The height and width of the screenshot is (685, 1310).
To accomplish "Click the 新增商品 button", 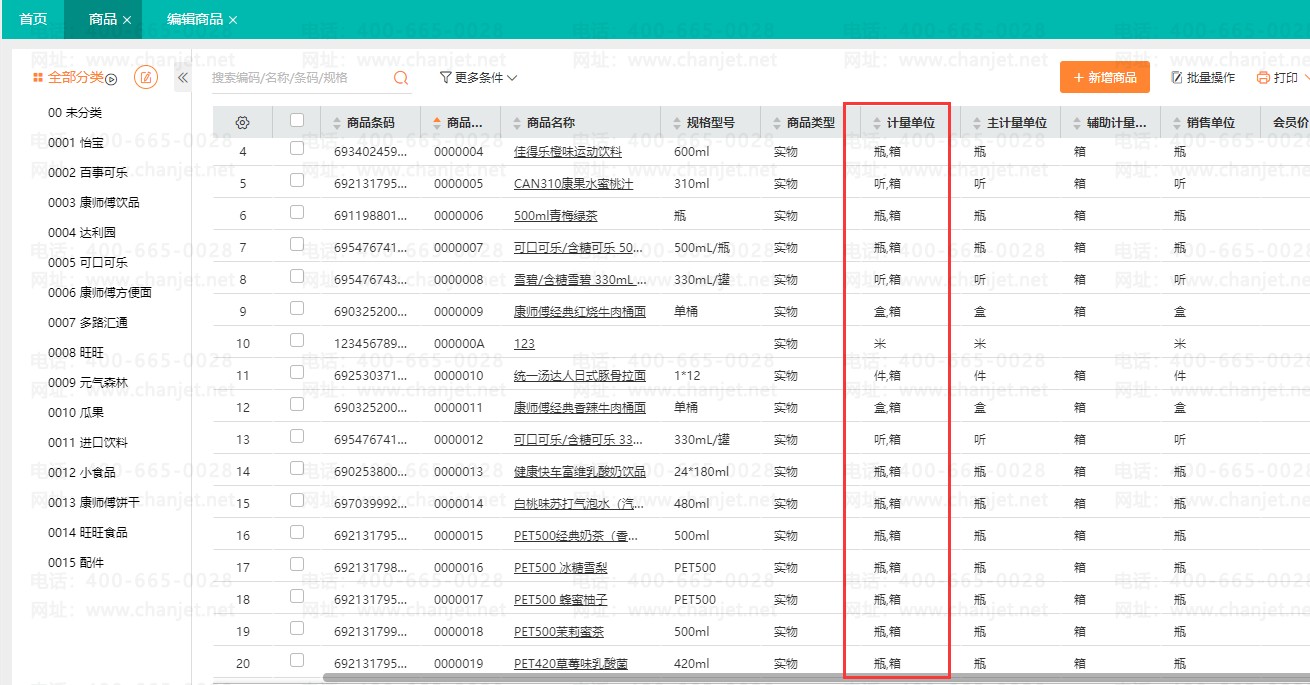I will (x=1104, y=77).
